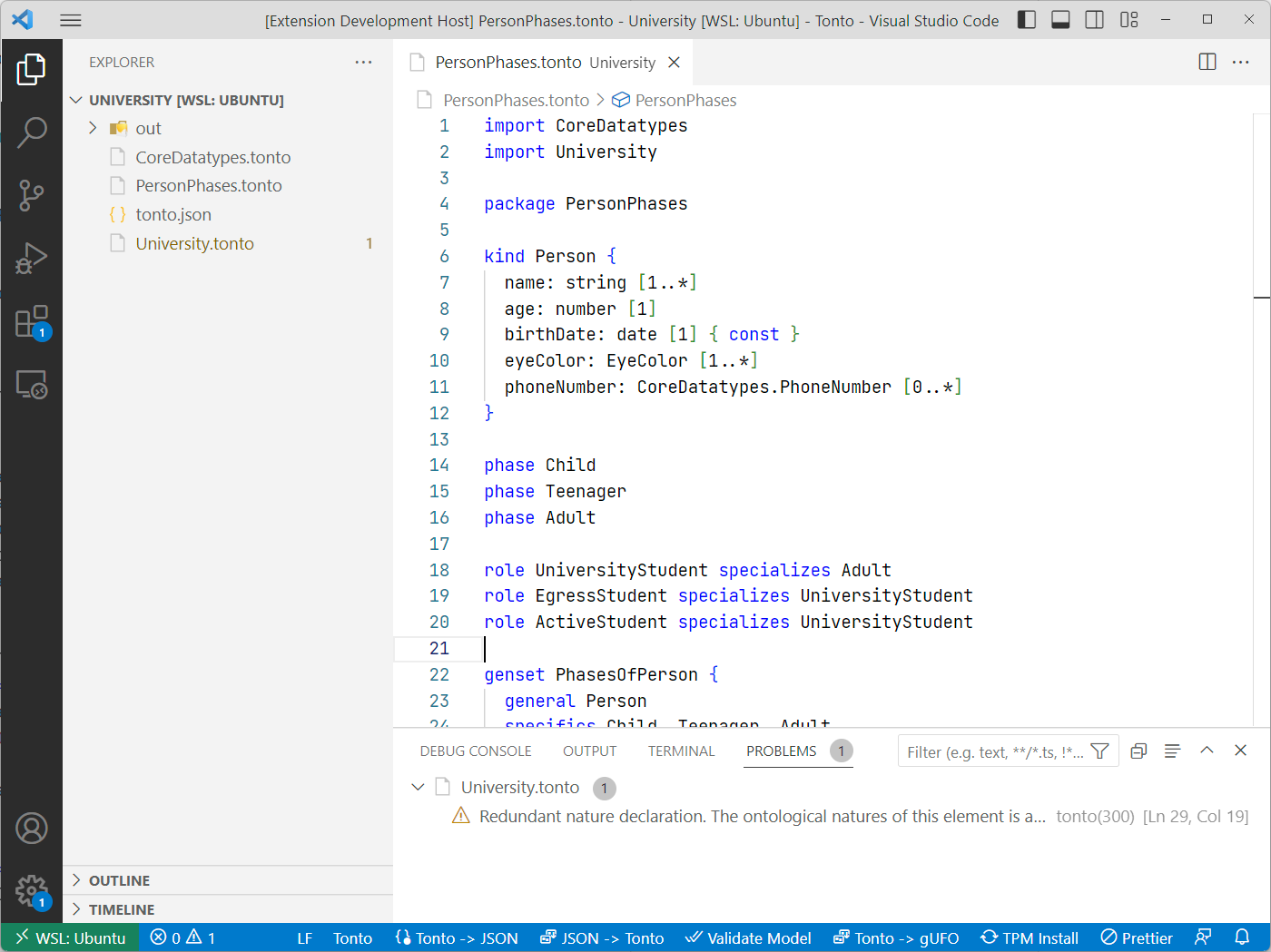Viewport: 1271px width, 952px height.
Task: Open the Customize Layout icon
Action: tap(1129, 20)
